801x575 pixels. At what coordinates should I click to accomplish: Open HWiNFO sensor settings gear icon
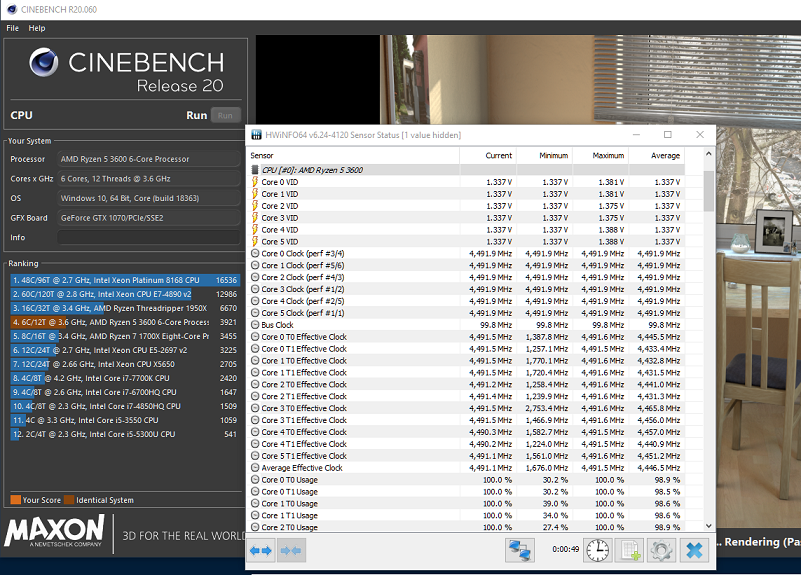pyautogui.click(x=662, y=550)
